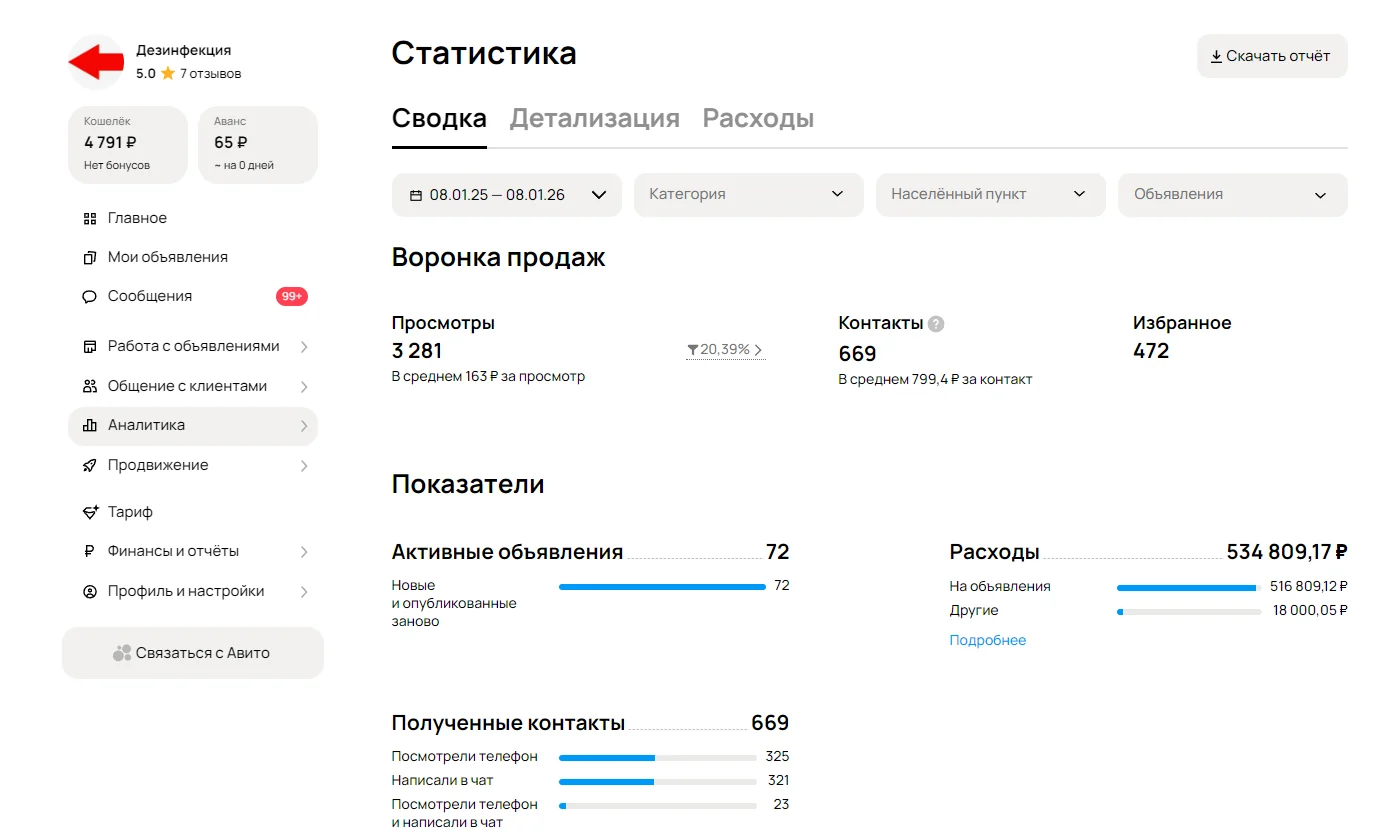Expand the Работа с объявлениями chevron
The height and width of the screenshot is (834, 1396).
(x=304, y=347)
